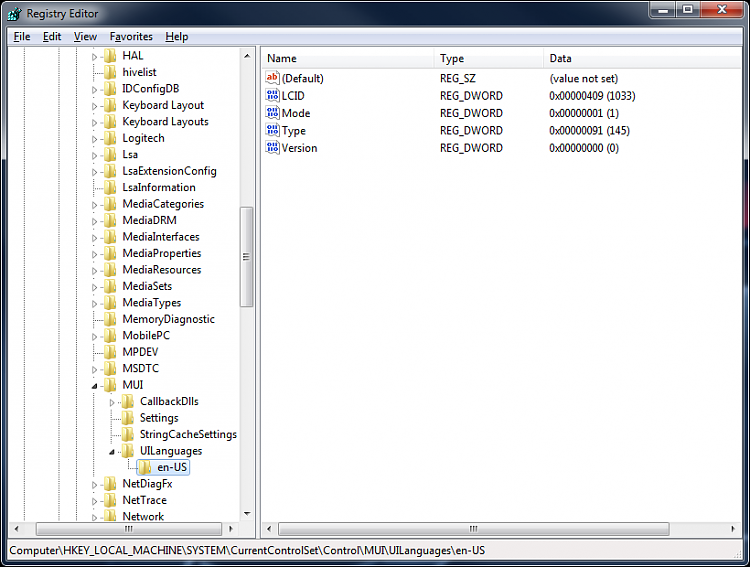Click the MUI folder icon

[110, 385]
